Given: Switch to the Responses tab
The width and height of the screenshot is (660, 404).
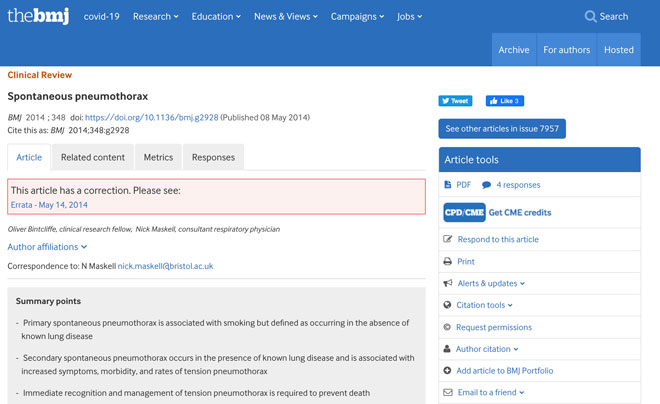Looking at the screenshot, I should 213,157.
